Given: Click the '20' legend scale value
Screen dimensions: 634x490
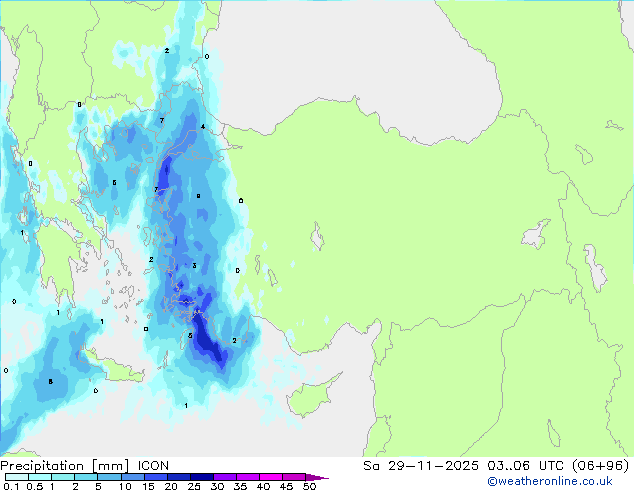Looking at the screenshot, I should point(171,486).
